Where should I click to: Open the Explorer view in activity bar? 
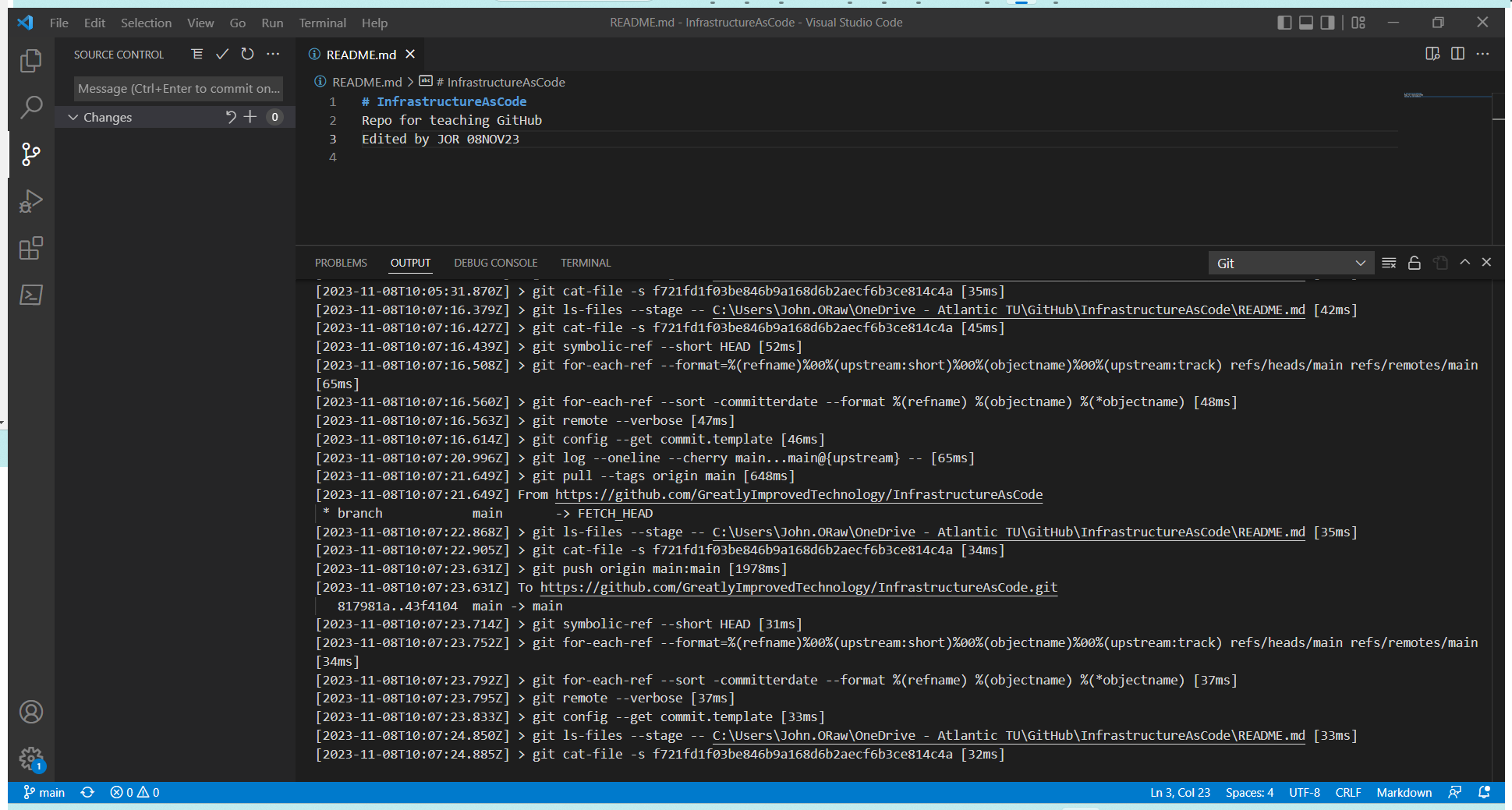point(30,61)
